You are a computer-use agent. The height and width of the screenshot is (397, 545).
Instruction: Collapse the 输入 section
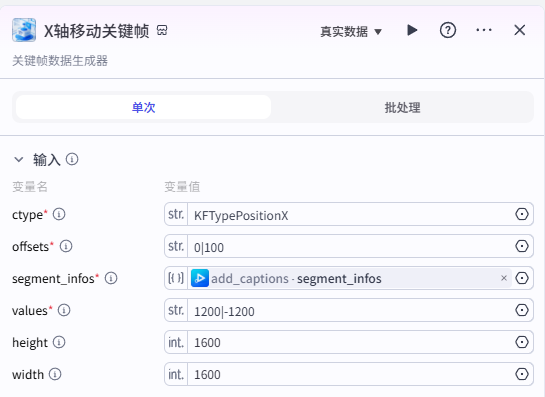pos(18,160)
